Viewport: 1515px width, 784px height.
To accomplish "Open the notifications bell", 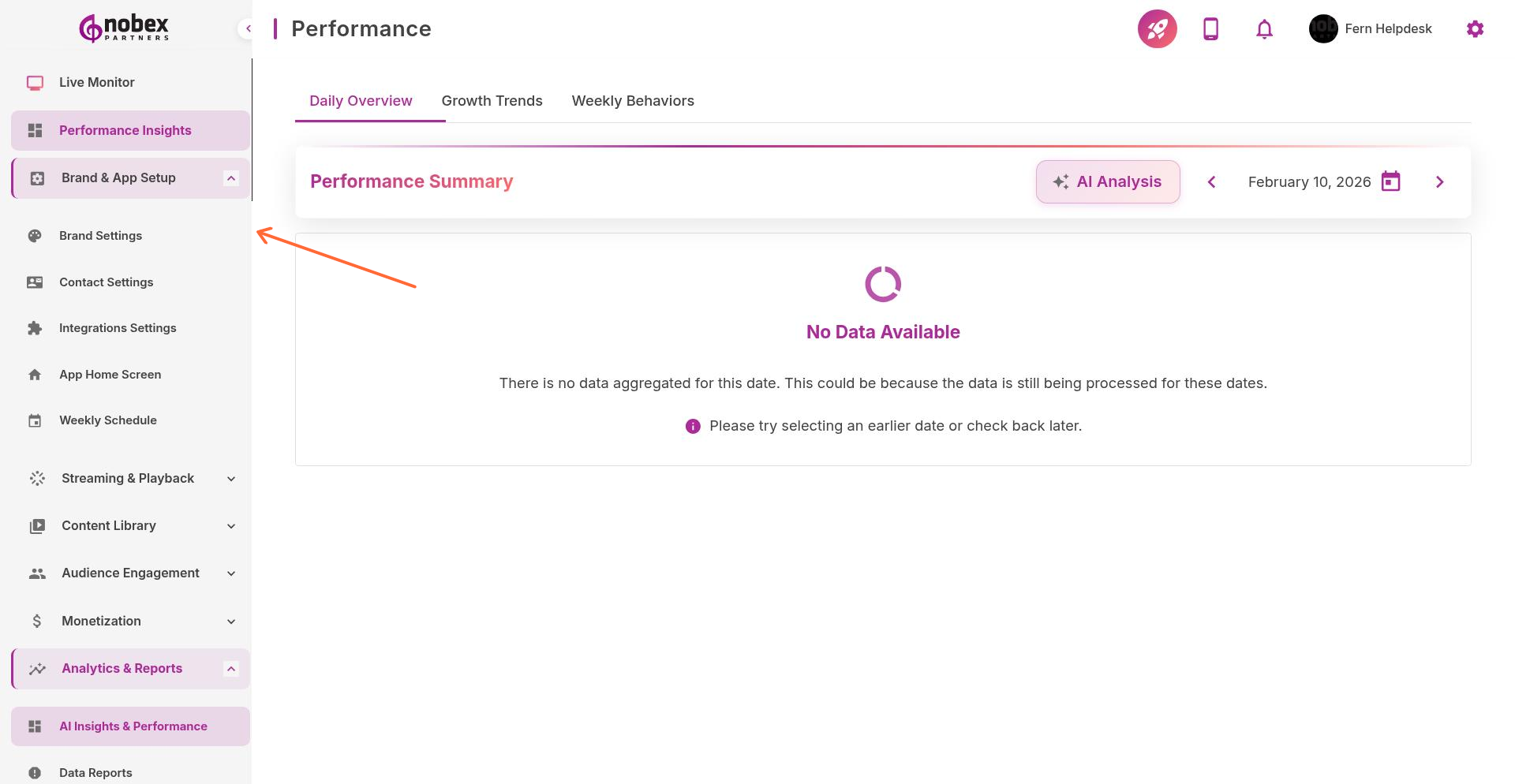I will tap(1263, 28).
